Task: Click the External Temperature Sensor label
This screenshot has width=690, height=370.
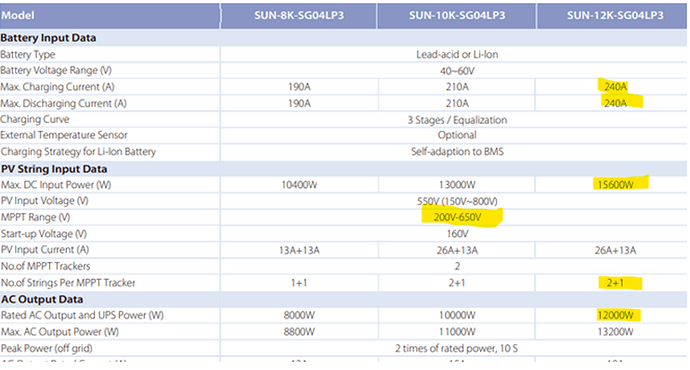Action: click(64, 135)
